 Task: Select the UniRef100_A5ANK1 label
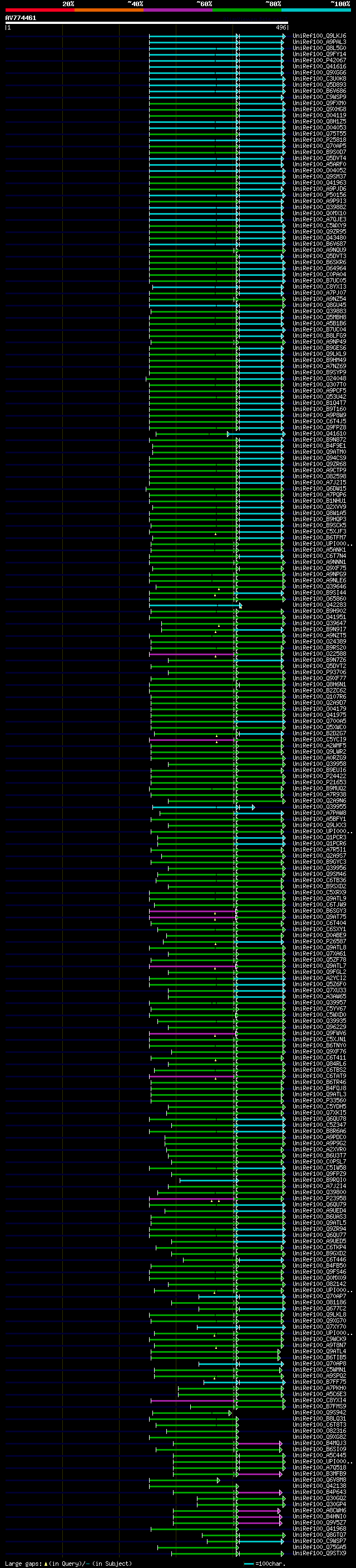pos(319,550)
